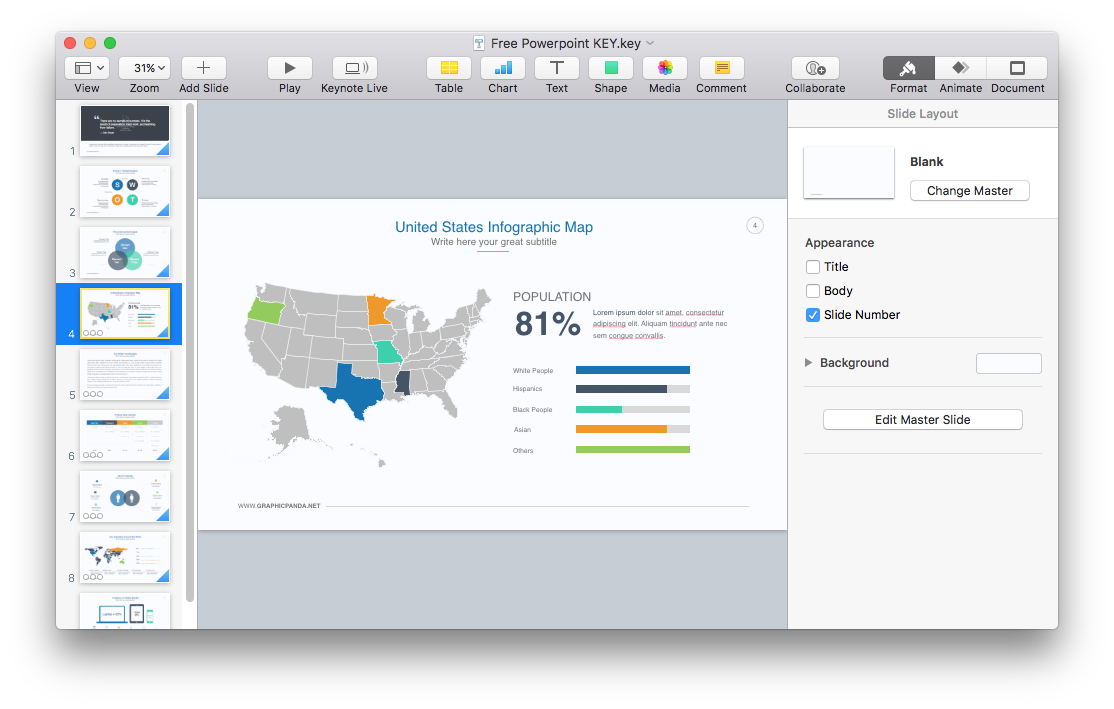Open the View options dropdown

coord(87,67)
